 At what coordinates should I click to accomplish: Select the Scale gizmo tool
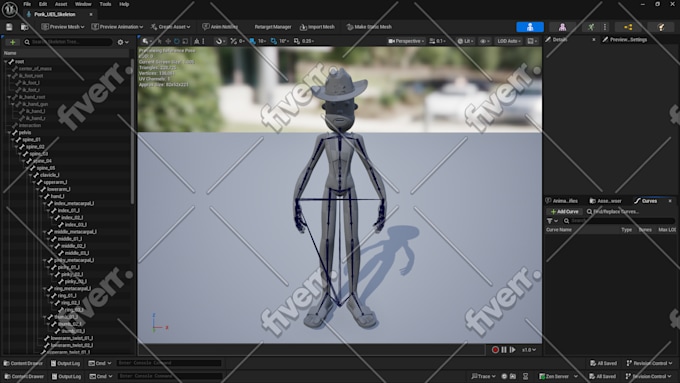pyautogui.click(x=186, y=41)
